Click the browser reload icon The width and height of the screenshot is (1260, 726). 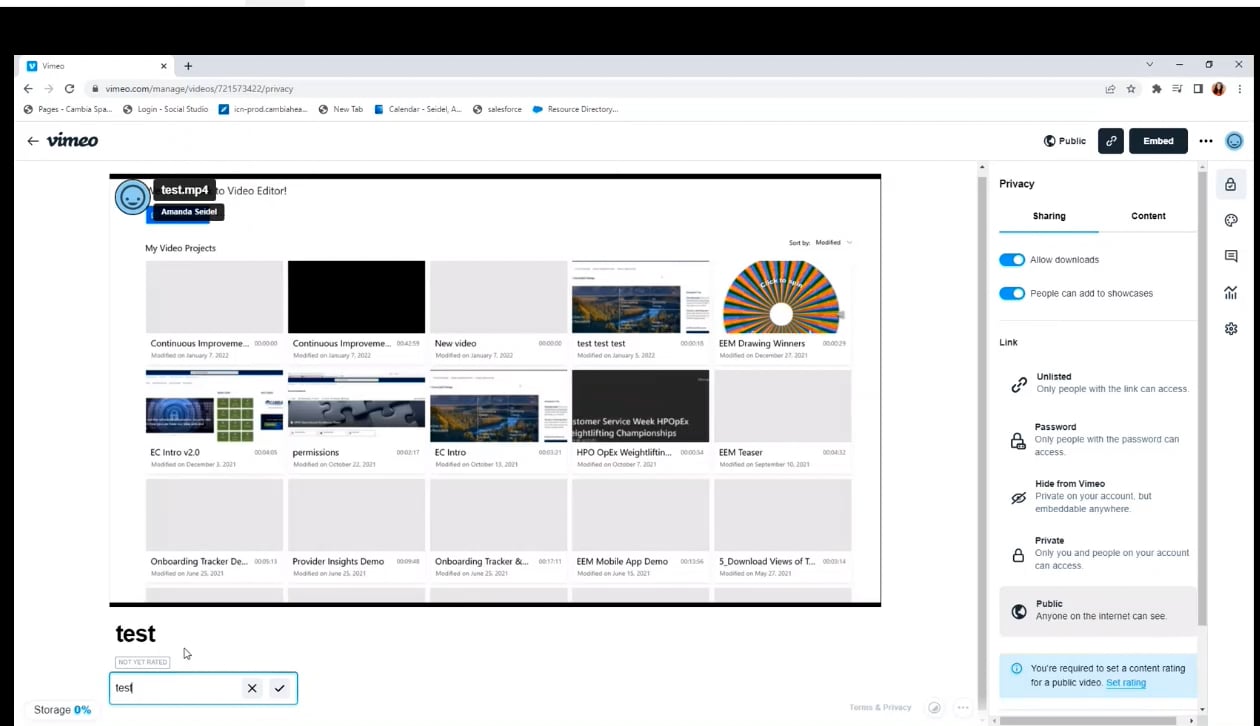click(x=69, y=88)
